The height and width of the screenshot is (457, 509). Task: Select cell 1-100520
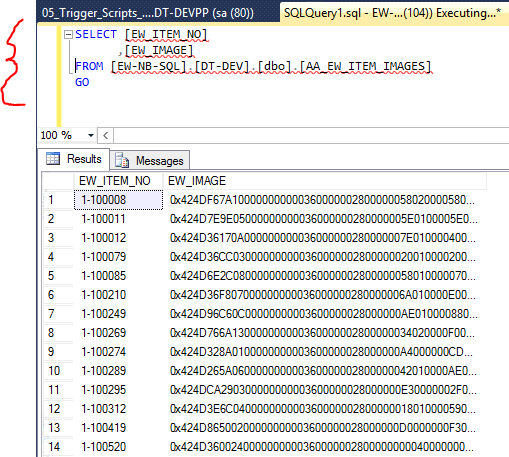click(x=118, y=447)
